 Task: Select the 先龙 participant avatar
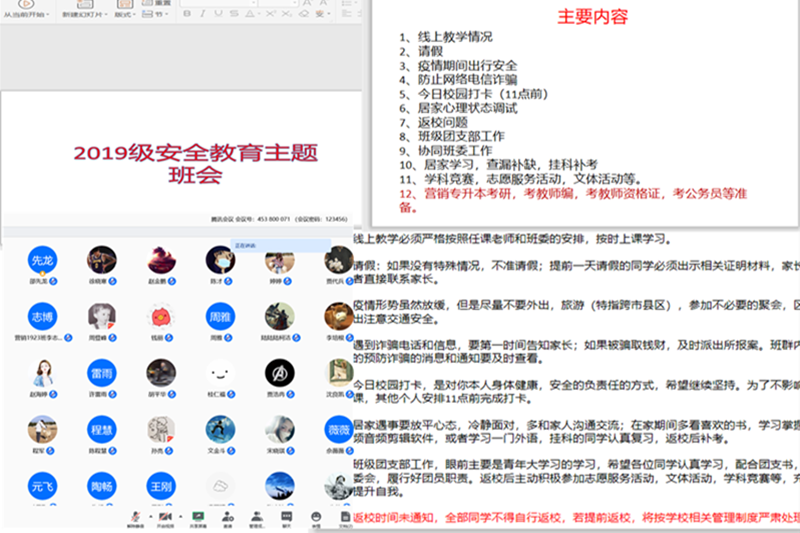tap(42, 259)
